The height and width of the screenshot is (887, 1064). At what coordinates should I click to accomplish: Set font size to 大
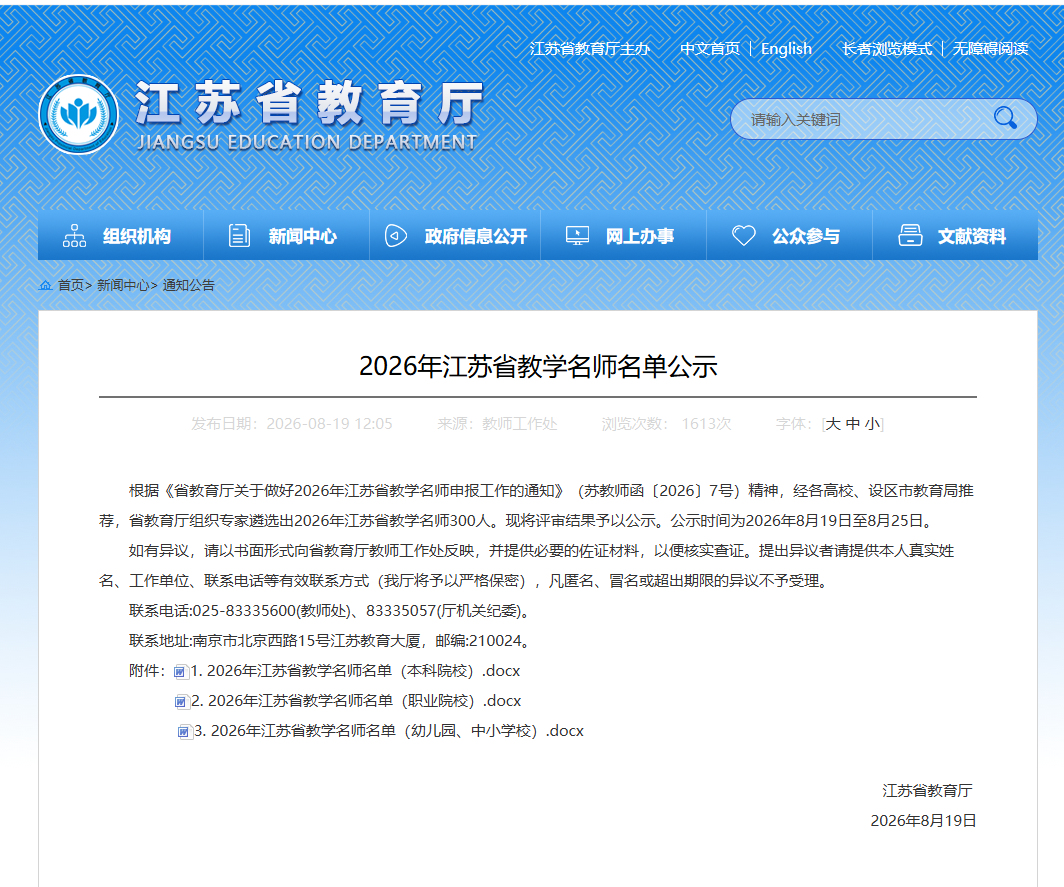coord(833,423)
